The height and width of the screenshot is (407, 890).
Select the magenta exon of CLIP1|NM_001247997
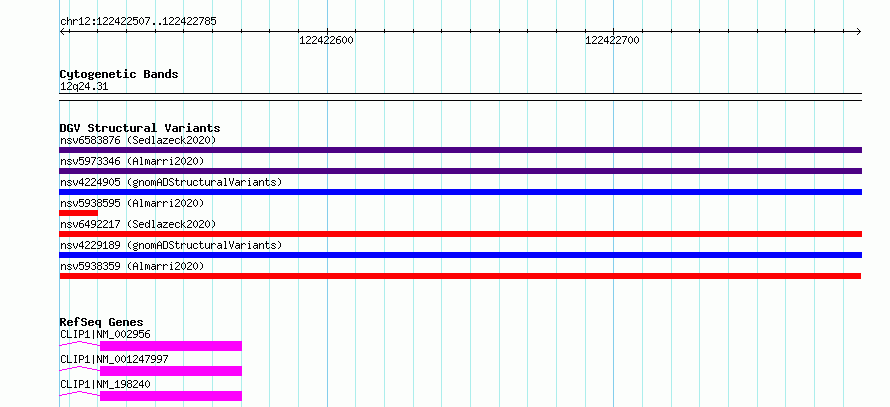pyautogui.click(x=171, y=371)
